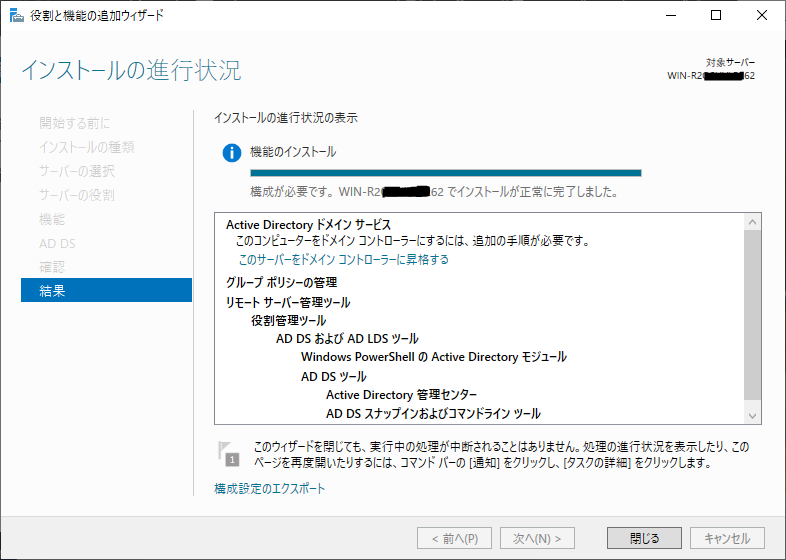Click the インストールの進行状況 page heading
Image resolution: width=786 pixels, height=560 pixels.
(x=131, y=70)
